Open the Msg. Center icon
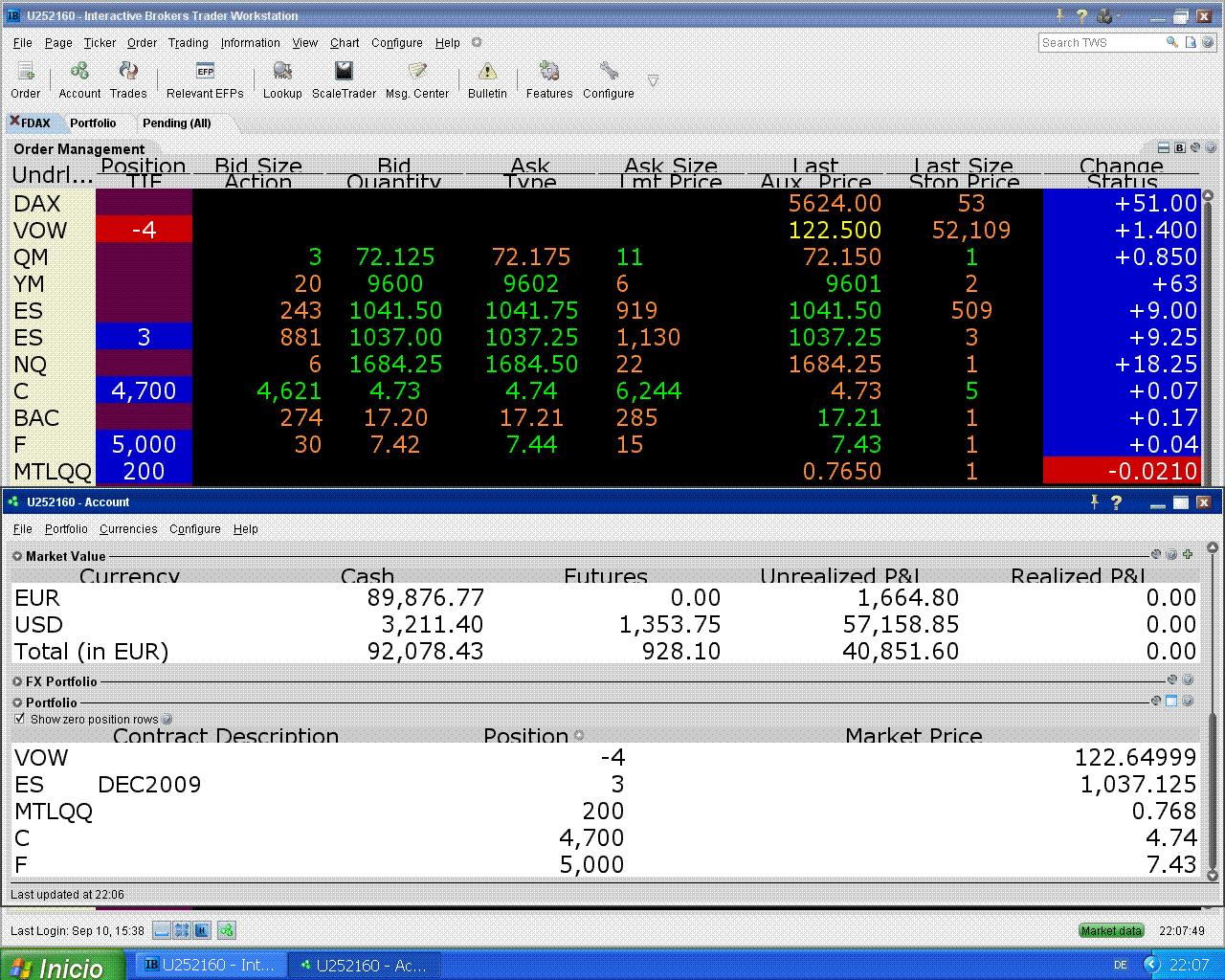The width and height of the screenshot is (1225, 980). click(417, 73)
